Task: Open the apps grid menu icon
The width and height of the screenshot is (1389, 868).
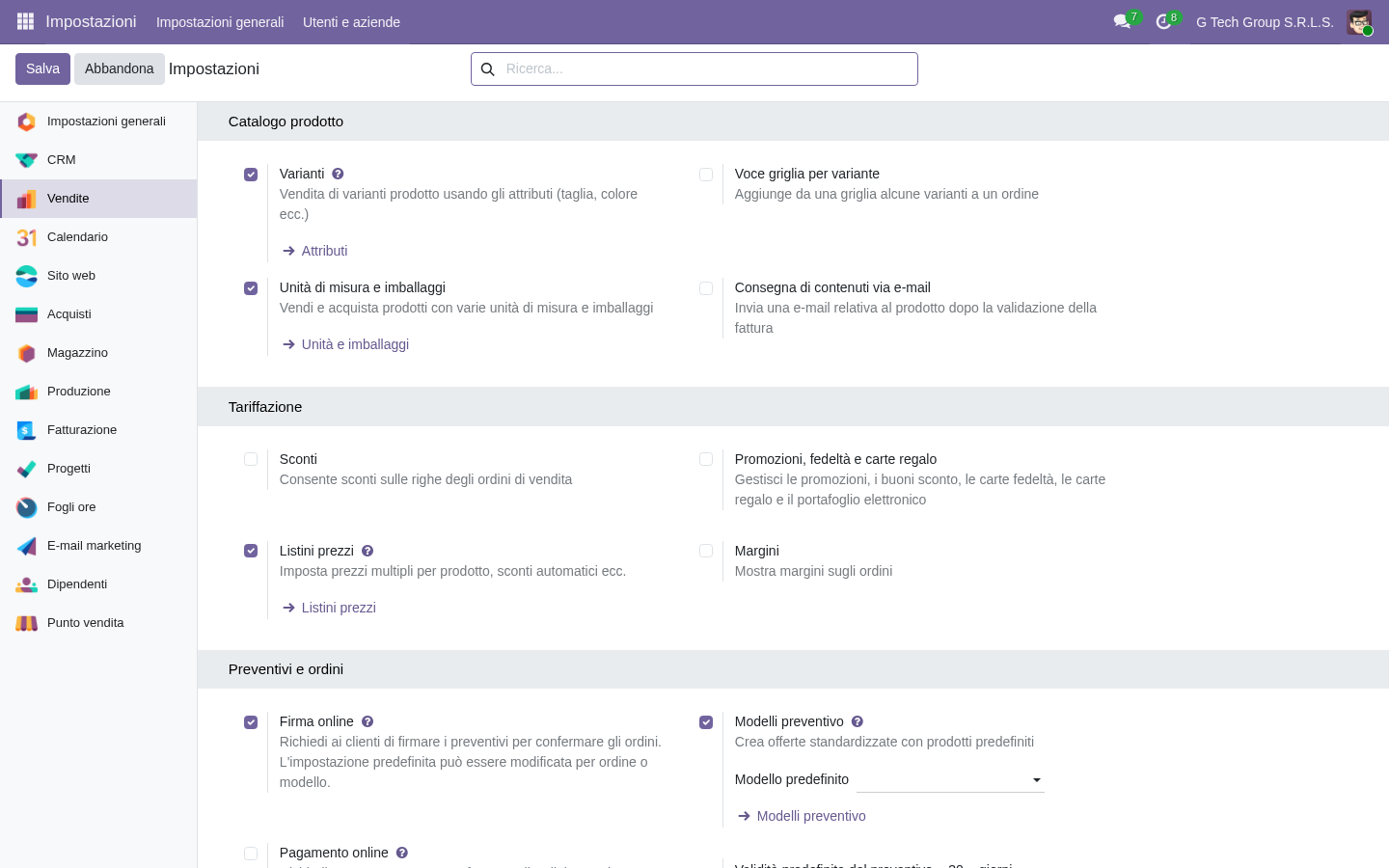Action: click(25, 21)
